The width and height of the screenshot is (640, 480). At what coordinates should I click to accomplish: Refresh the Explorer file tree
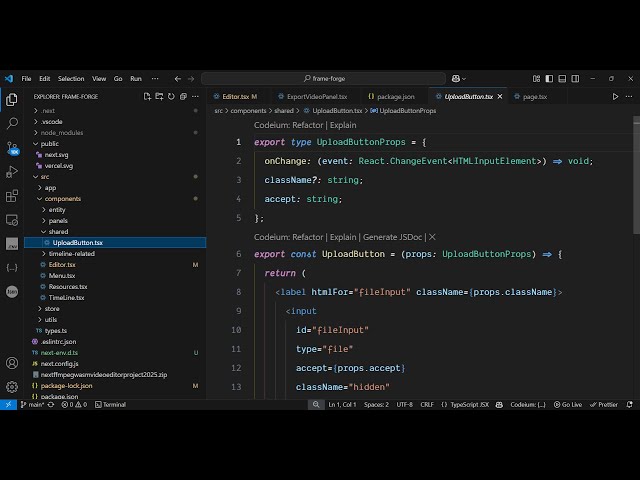(x=171, y=97)
